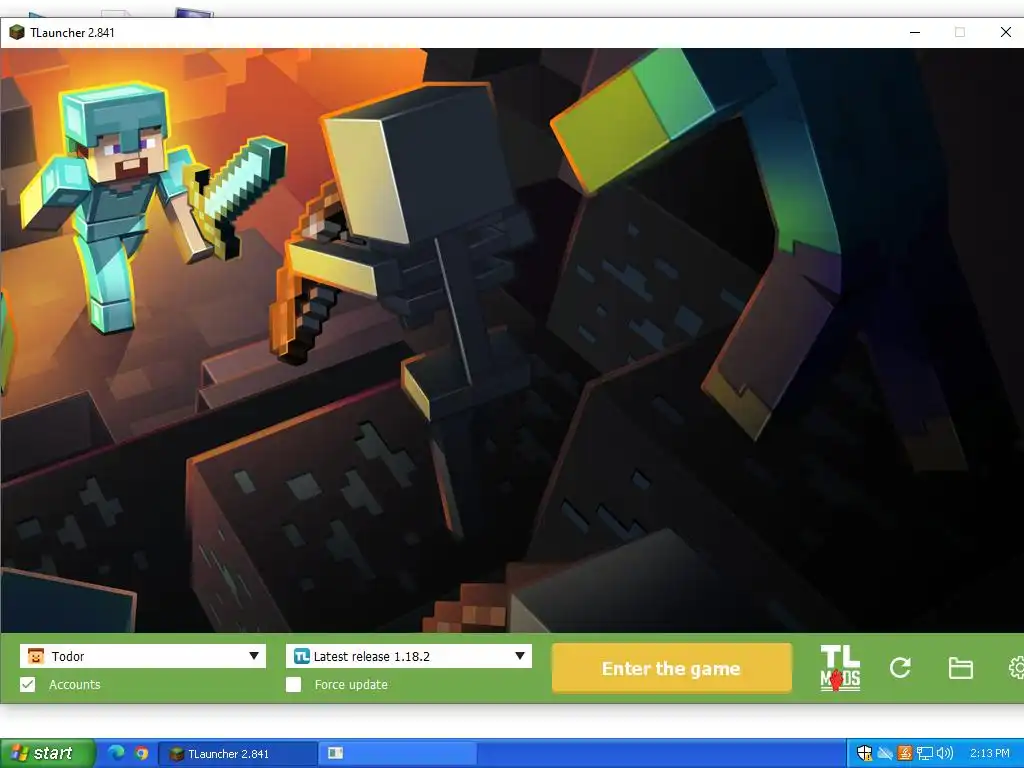Expand the Latest release 1.18.2 dropdown arrow

pos(520,656)
